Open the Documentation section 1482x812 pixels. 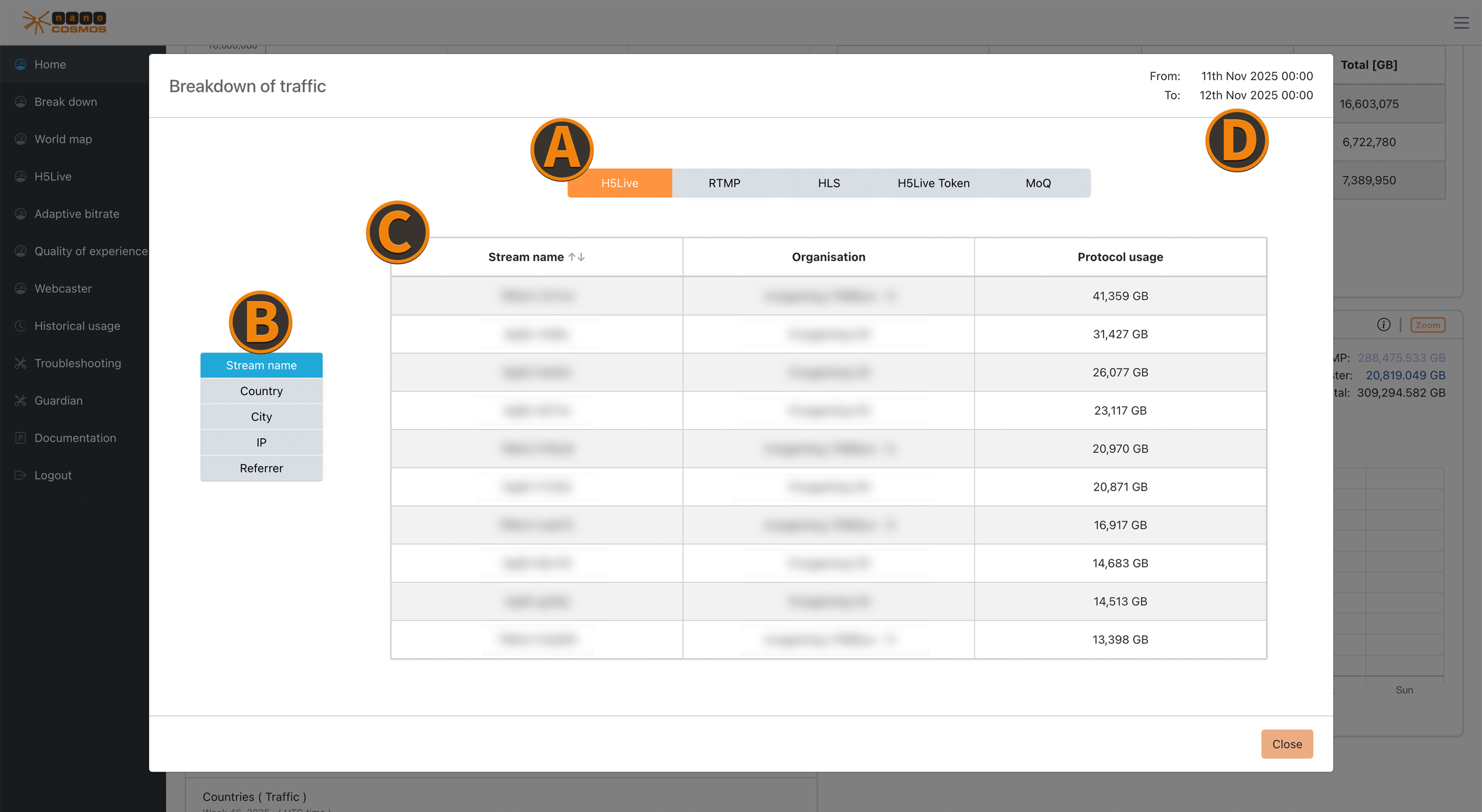(75, 438)
